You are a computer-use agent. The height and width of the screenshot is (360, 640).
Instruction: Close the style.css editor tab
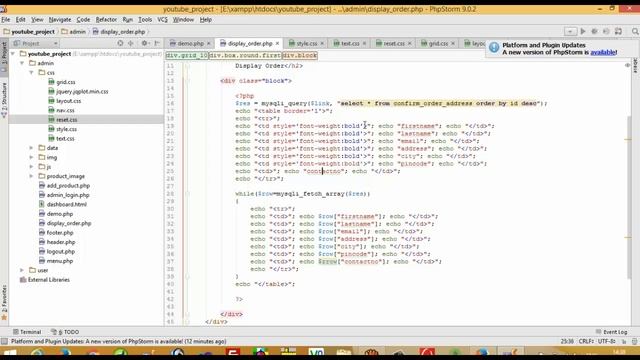pyautogui.click(x=322, y=43)
